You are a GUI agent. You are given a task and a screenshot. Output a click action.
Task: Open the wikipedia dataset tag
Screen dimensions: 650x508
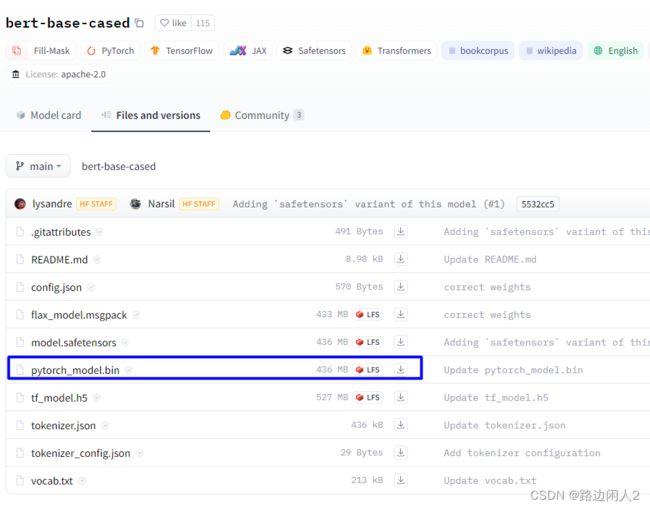pos(551,51)
